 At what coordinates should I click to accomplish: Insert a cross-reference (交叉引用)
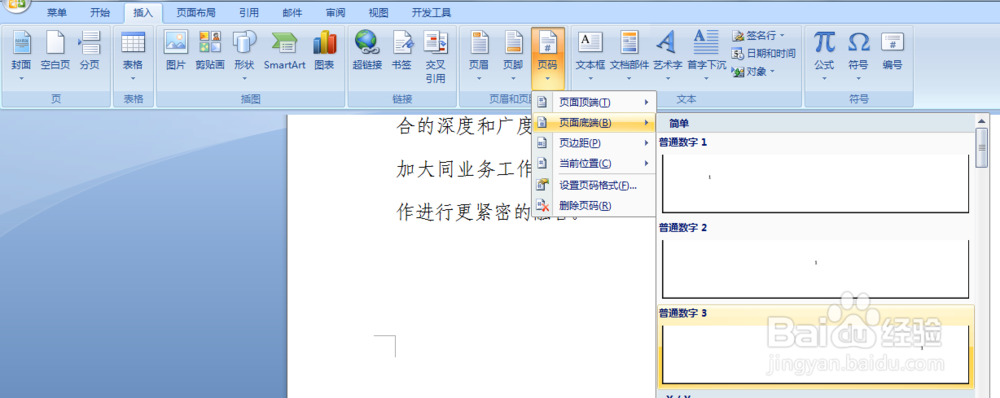pos(436,56)
